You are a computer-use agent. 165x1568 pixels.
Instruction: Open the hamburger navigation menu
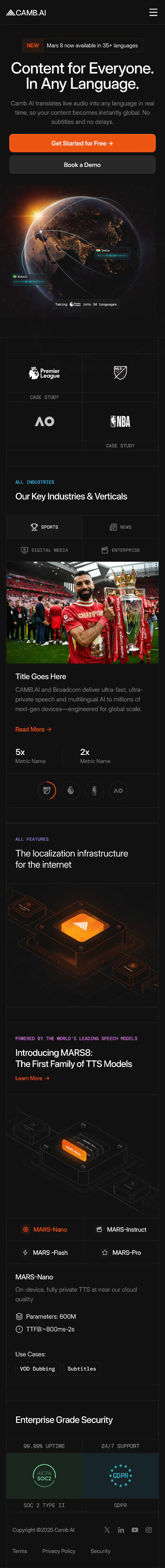[153, 12]
